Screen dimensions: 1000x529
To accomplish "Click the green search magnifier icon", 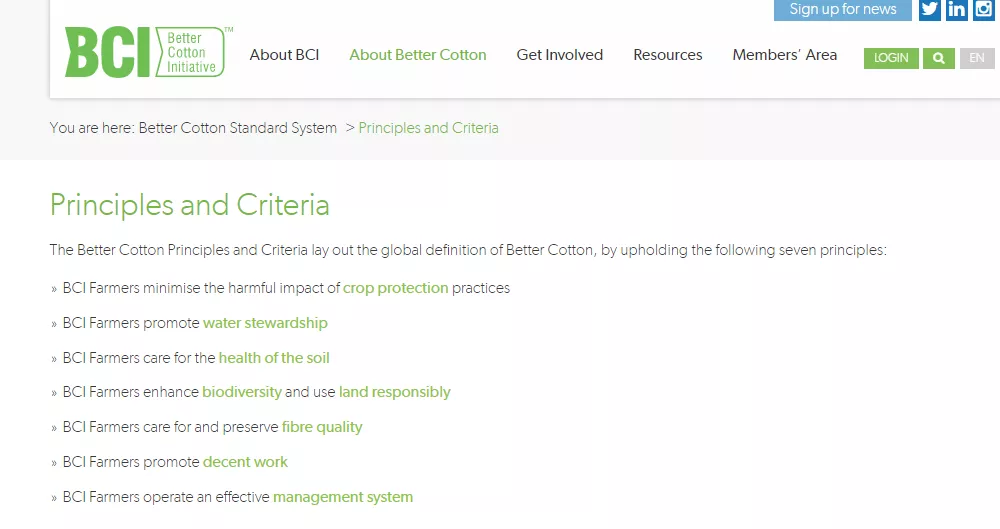I will [938, 58].
